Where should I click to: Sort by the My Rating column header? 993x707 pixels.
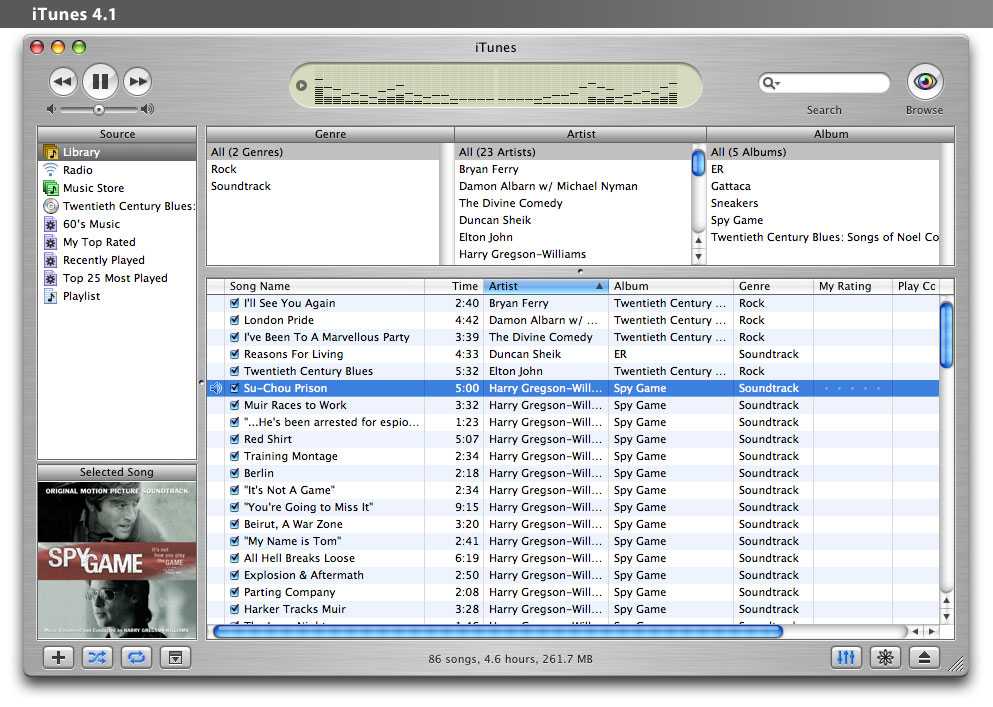[852, 286]
